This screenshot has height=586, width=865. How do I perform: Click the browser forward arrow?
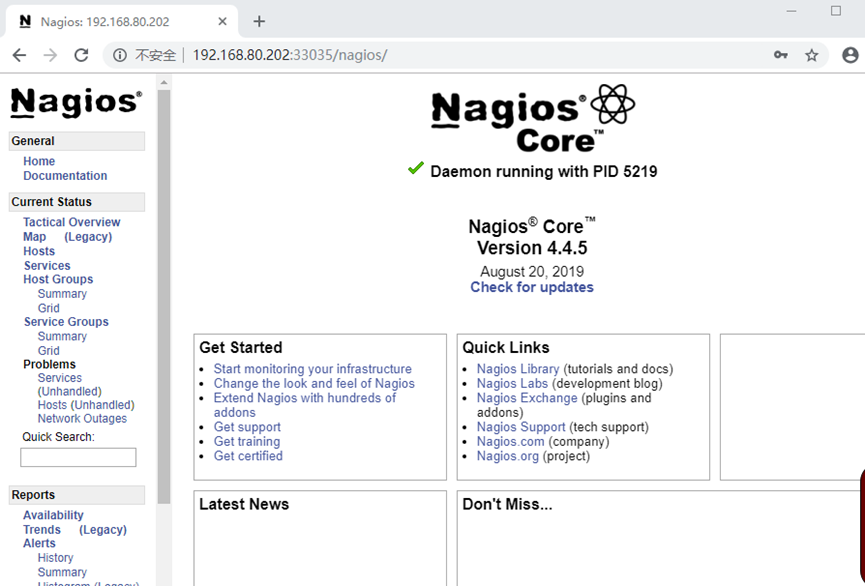click(50, 55)
